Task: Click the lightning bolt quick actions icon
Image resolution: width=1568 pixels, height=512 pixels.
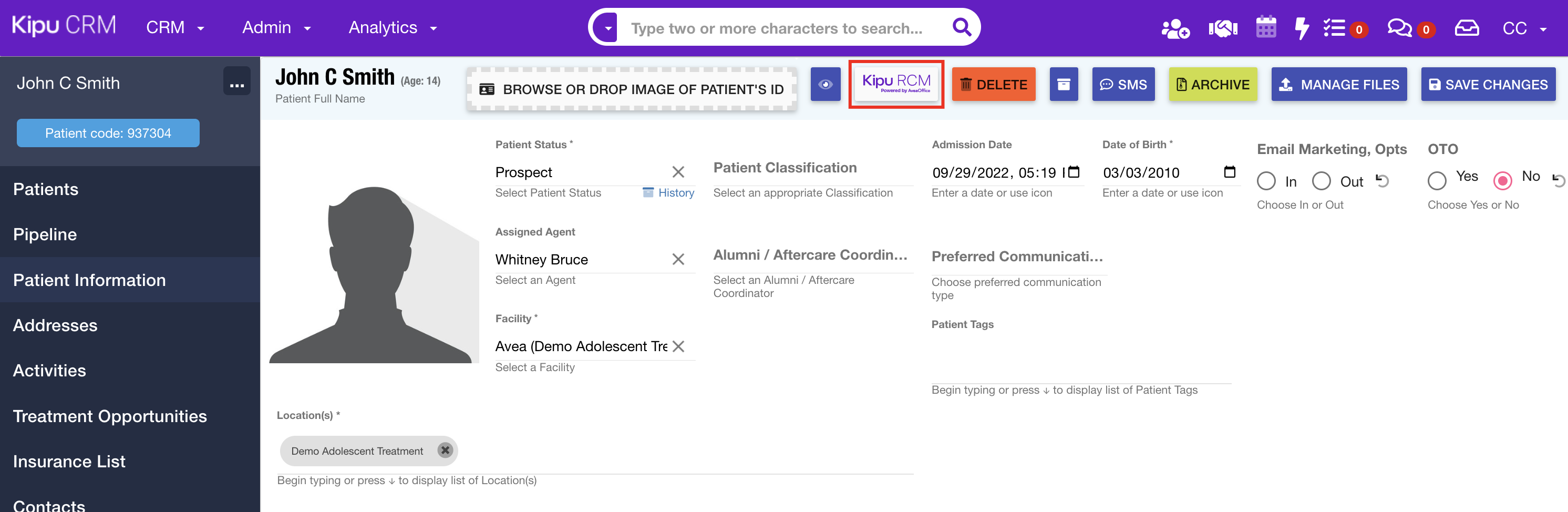Action: point(1301,28)
